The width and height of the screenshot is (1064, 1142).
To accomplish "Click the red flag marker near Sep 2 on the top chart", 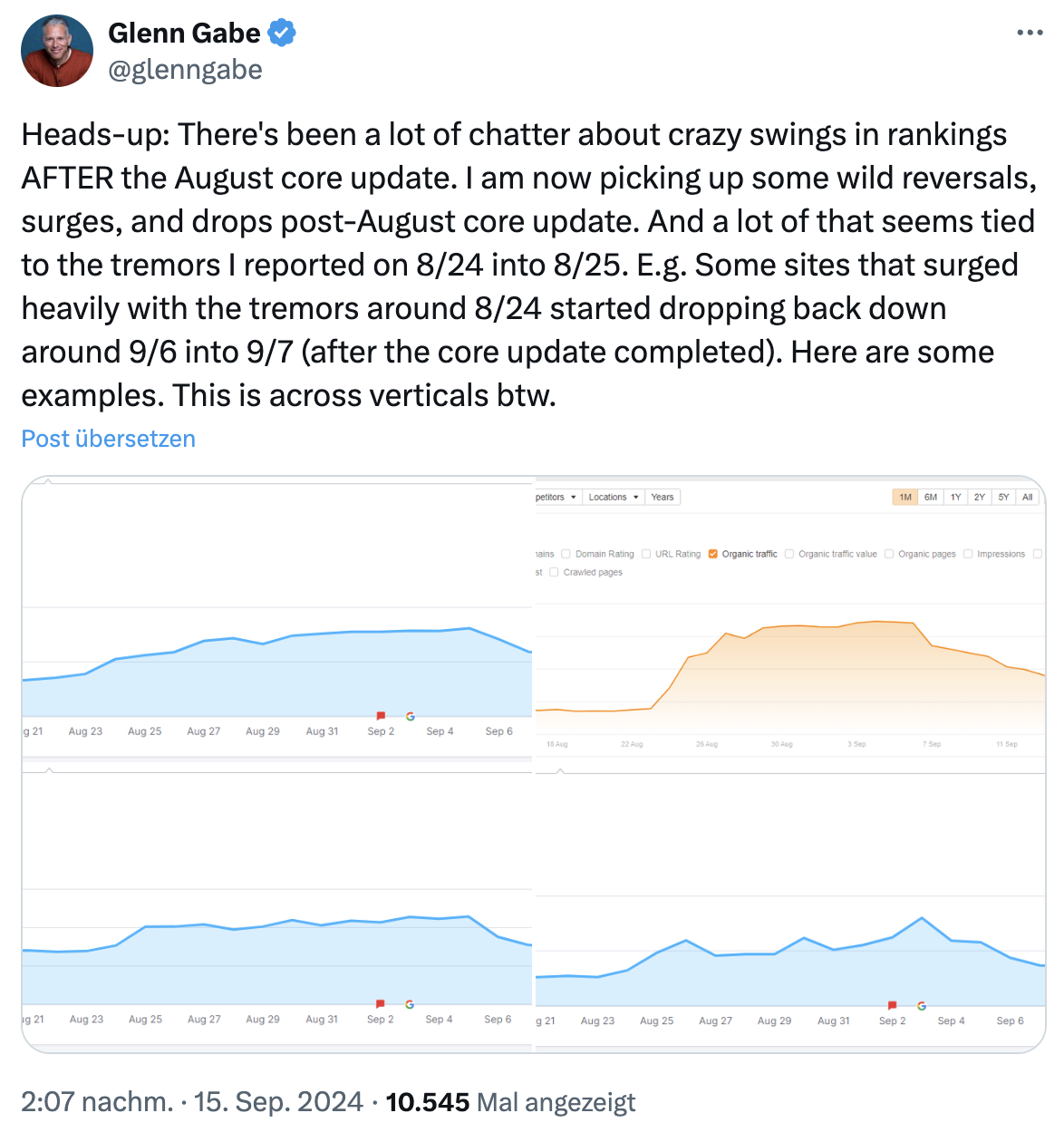I will pyautogui.click(x=381, y=715).
